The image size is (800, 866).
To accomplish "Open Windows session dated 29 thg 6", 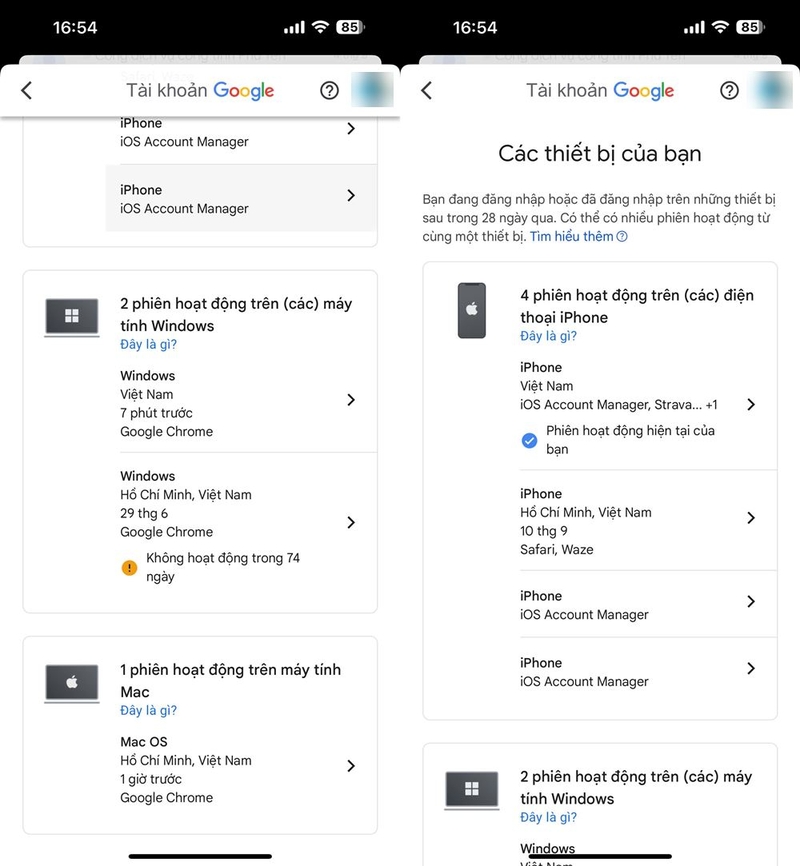I will [x=241, y=525].
